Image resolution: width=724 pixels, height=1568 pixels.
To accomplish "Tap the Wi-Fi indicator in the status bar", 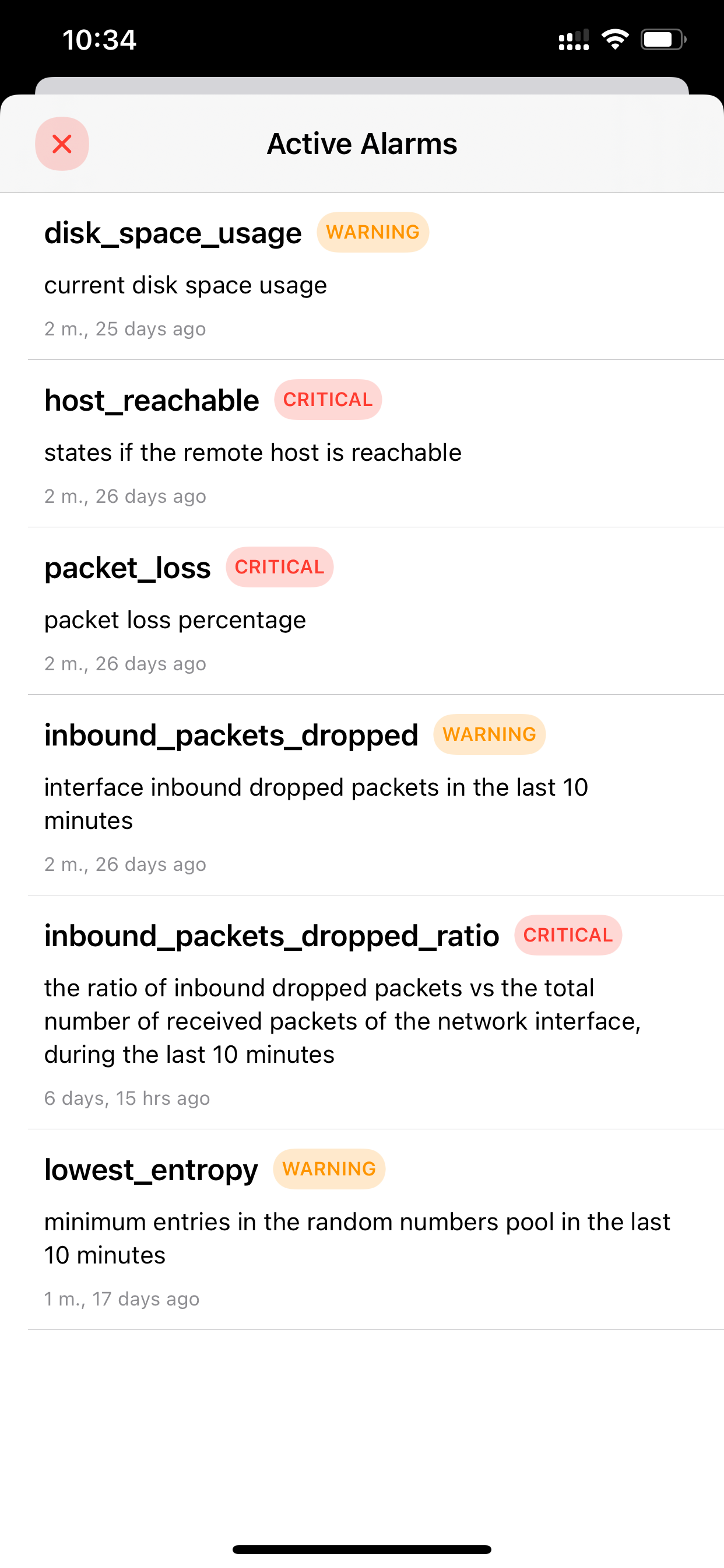I will [x=614, y=39].
